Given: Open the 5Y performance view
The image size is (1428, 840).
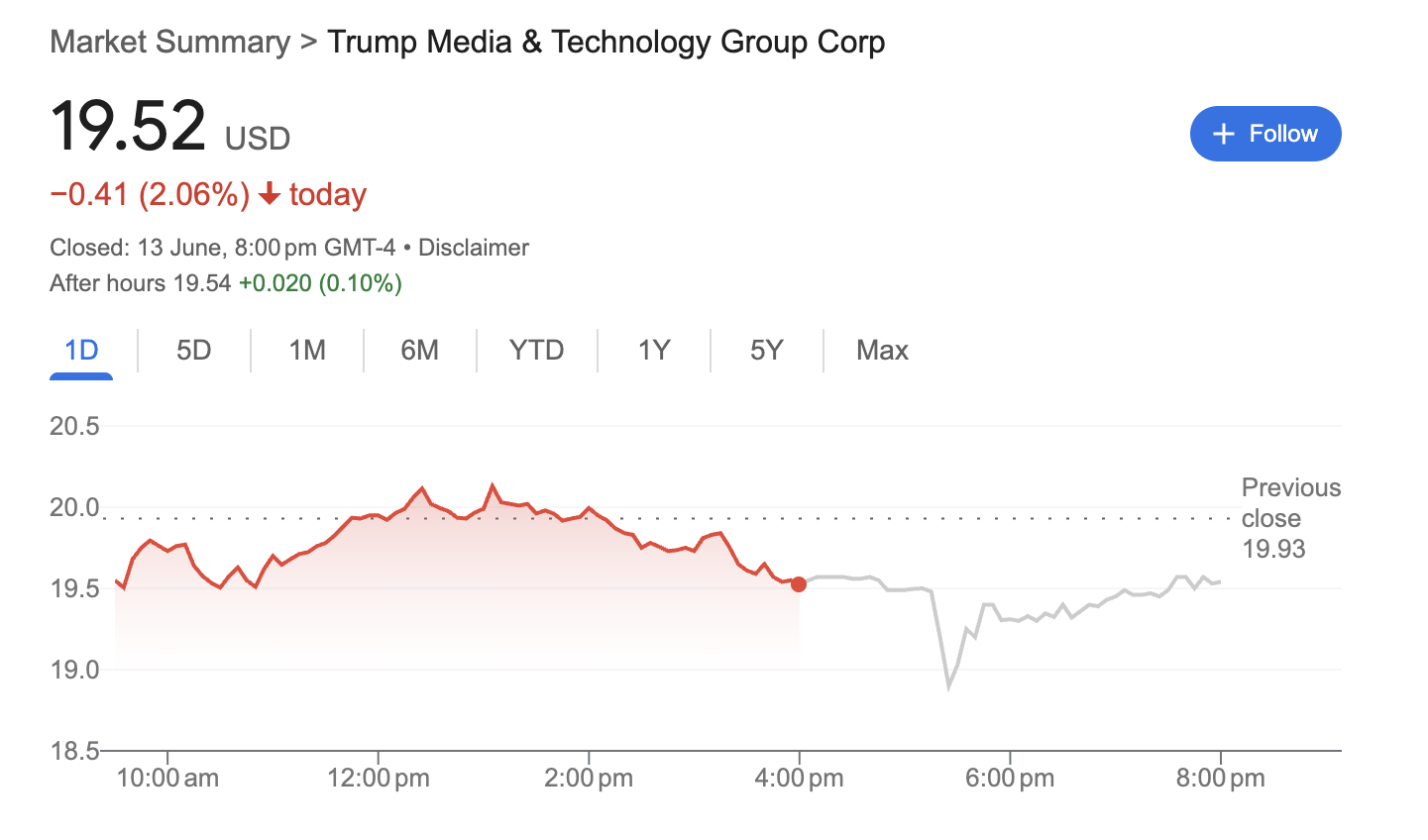Looking at the screenshot, I should coord(766,350).
